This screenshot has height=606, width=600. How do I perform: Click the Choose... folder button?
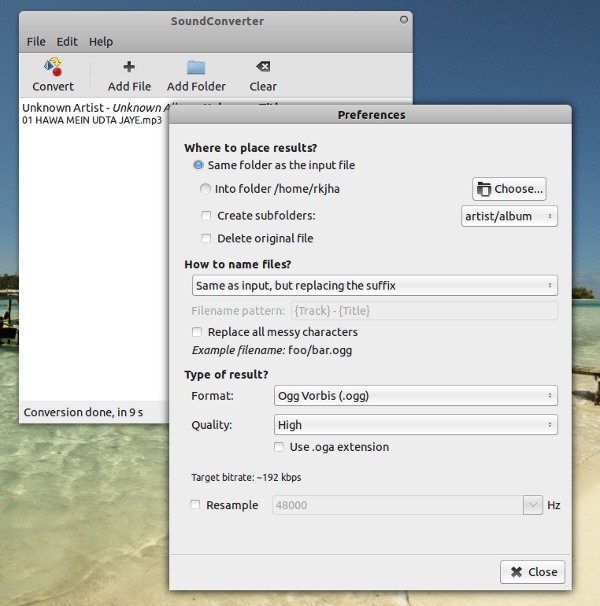click(x=510, y=188)
